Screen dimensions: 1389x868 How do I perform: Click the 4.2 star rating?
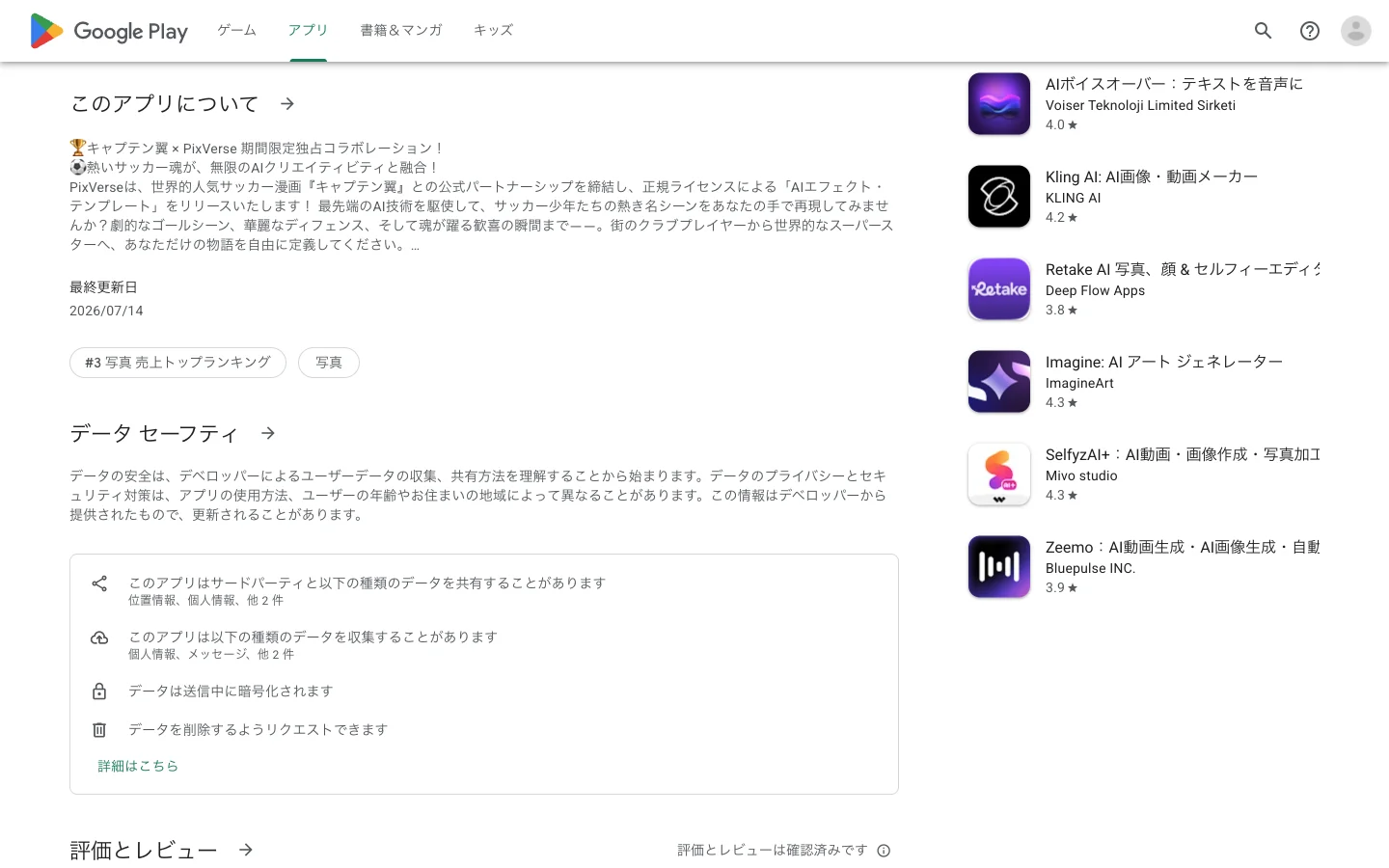tap(1061, 217)
